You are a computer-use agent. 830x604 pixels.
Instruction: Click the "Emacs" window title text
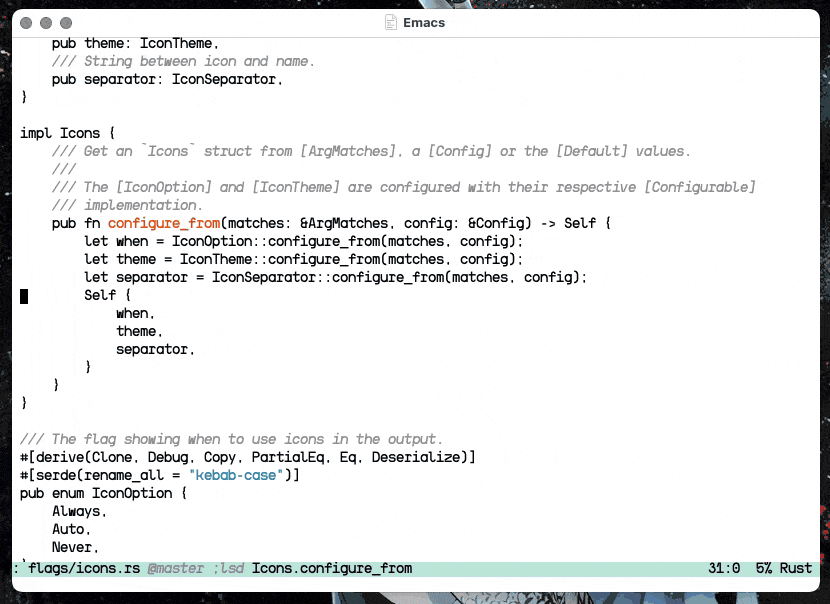424,23
